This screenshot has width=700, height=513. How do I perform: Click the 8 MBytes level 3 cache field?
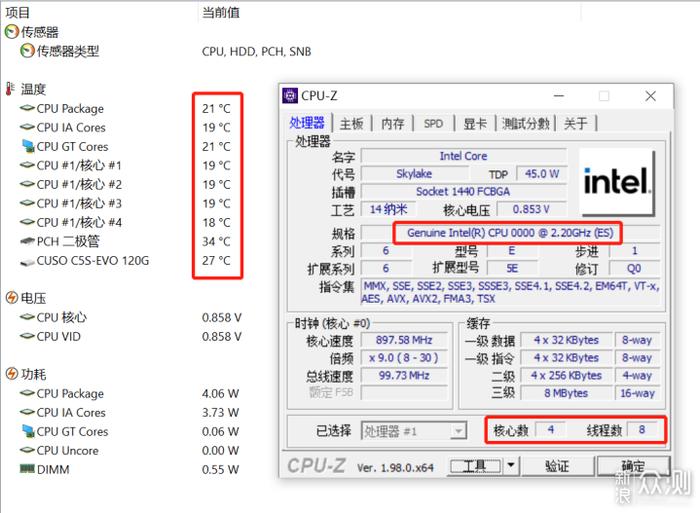pos(566,393)
